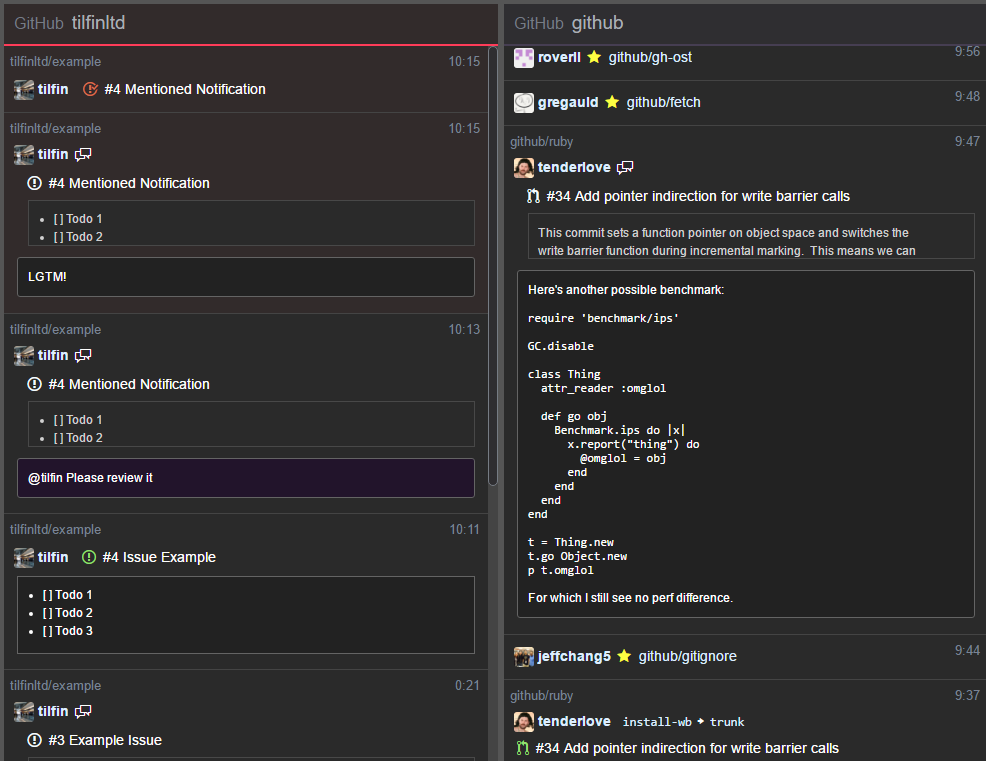Click tilfin avatar in the 10:15 mention entry
Viewport: 986px width, 761px height.
24,90
